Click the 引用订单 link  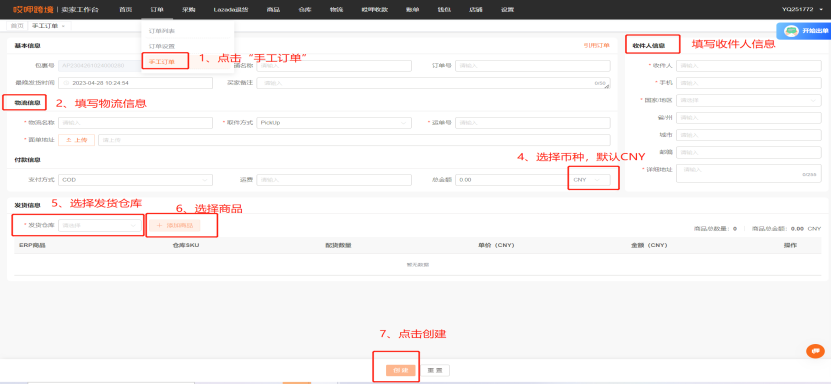tap(596, 46)
